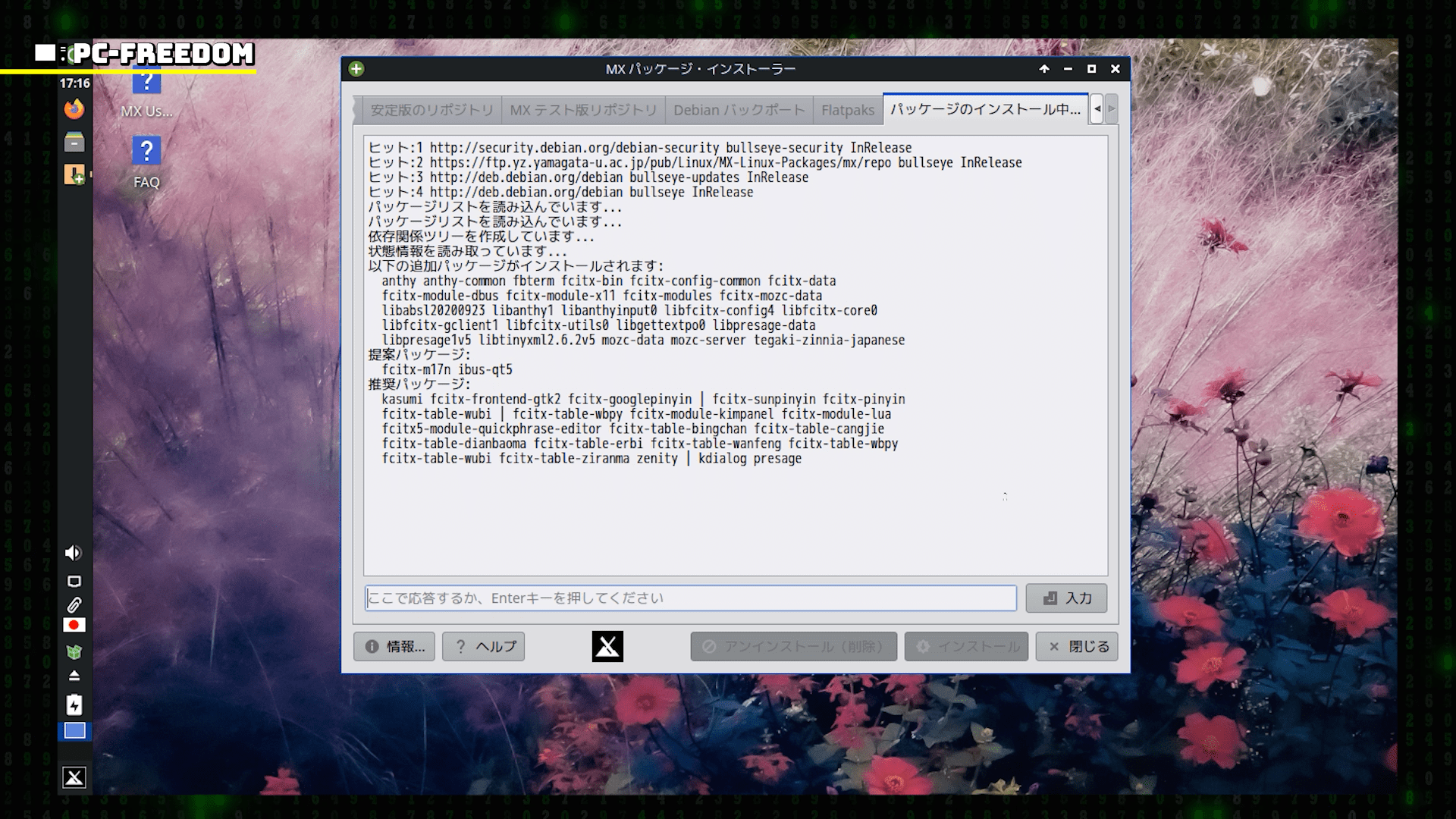Click the Japanese flag keyboard layout icon
The width and height of the screenshot is (1456, 819).
pyautogui.click(x=74, y=626)
